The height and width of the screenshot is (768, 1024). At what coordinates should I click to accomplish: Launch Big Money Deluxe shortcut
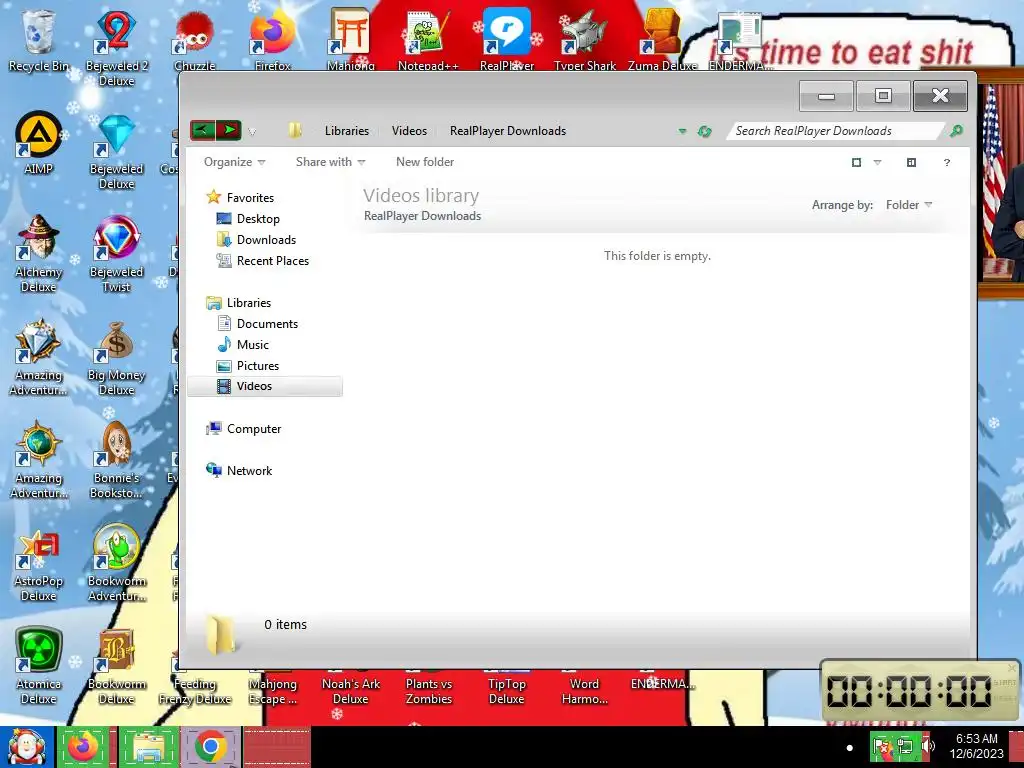click(117, 358)
